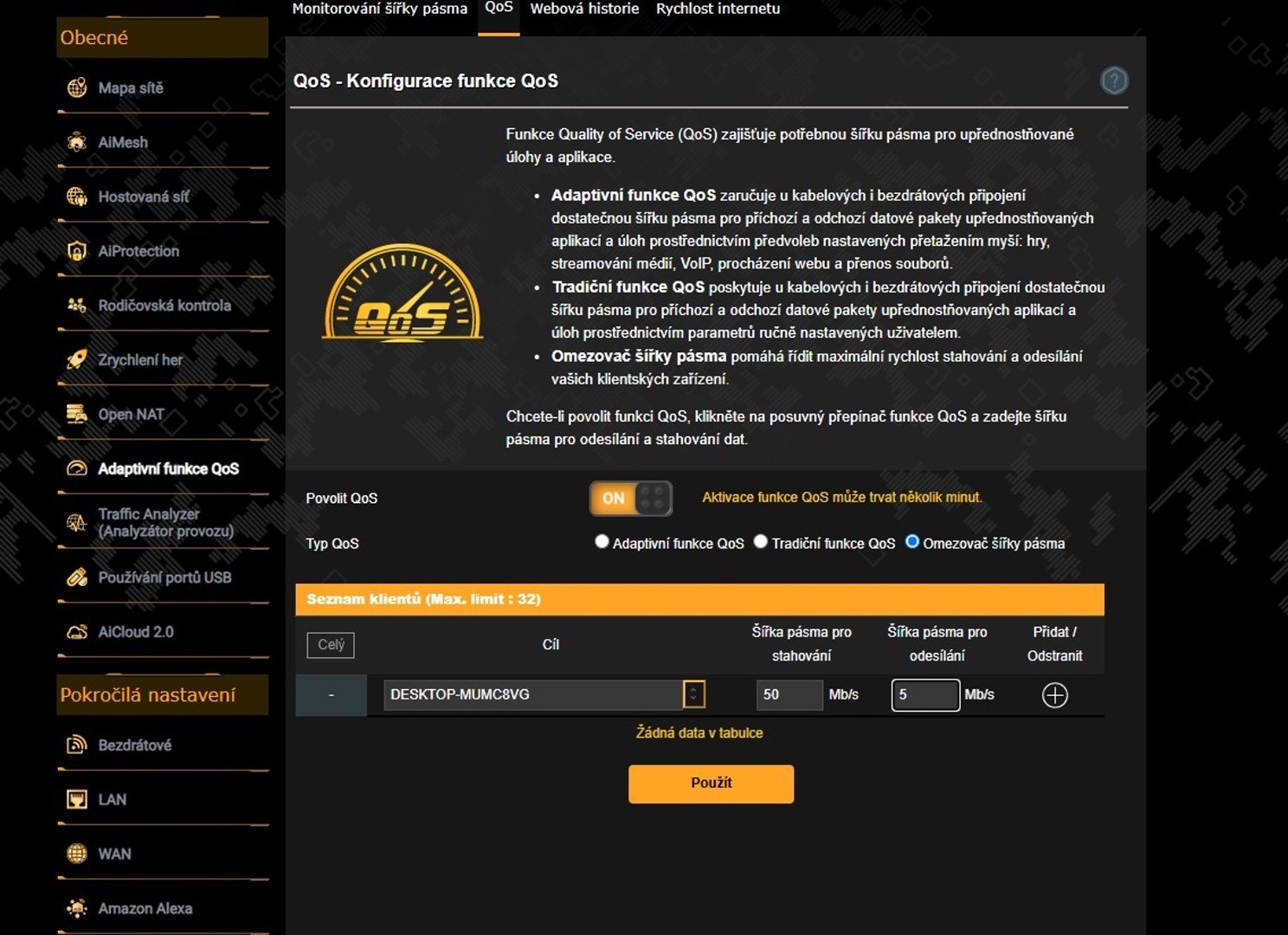The height and width of the screenshot is (935, 1288).
Task: Focus the upload bandwidth input field
Action: point(924,694)
